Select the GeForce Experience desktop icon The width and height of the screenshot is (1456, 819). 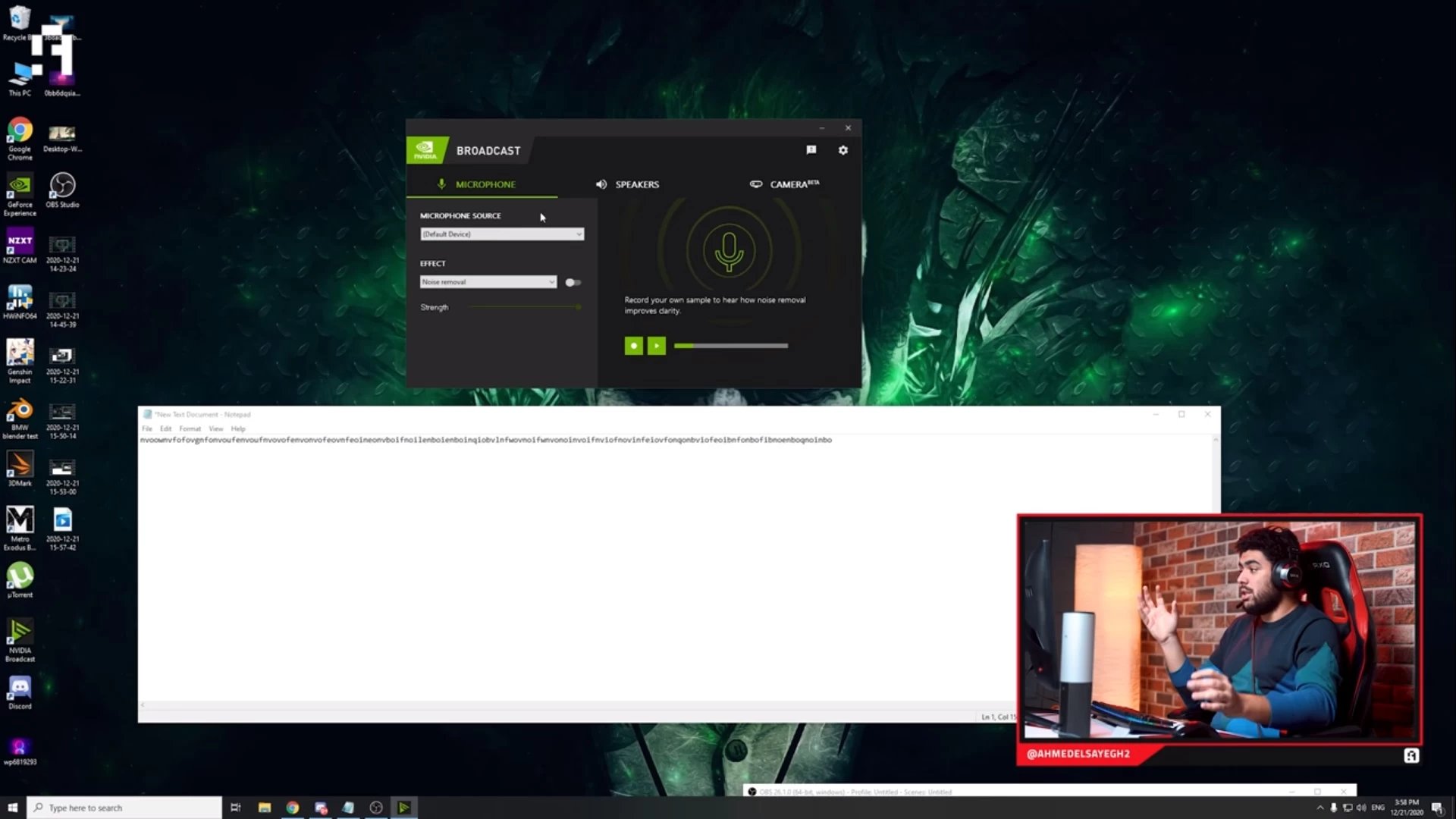[x=20, y=195]
